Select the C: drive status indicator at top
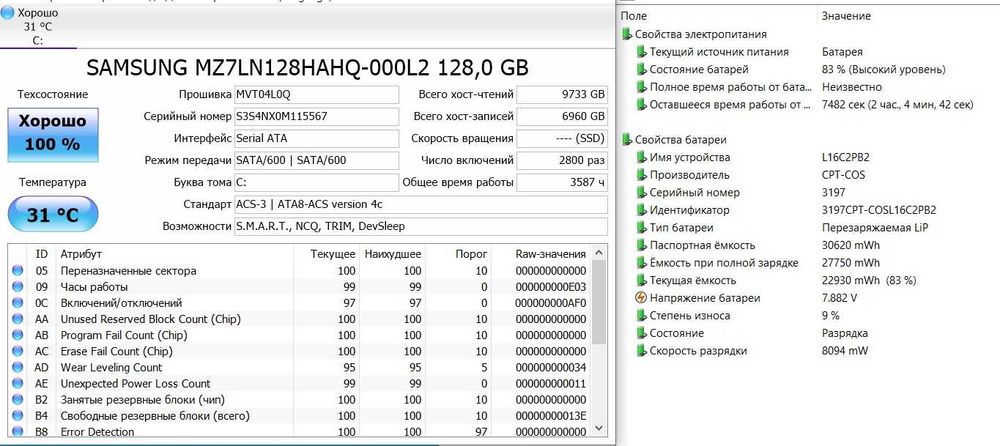This screenshot has width=1000, height=446. click(x=38, y=27)
